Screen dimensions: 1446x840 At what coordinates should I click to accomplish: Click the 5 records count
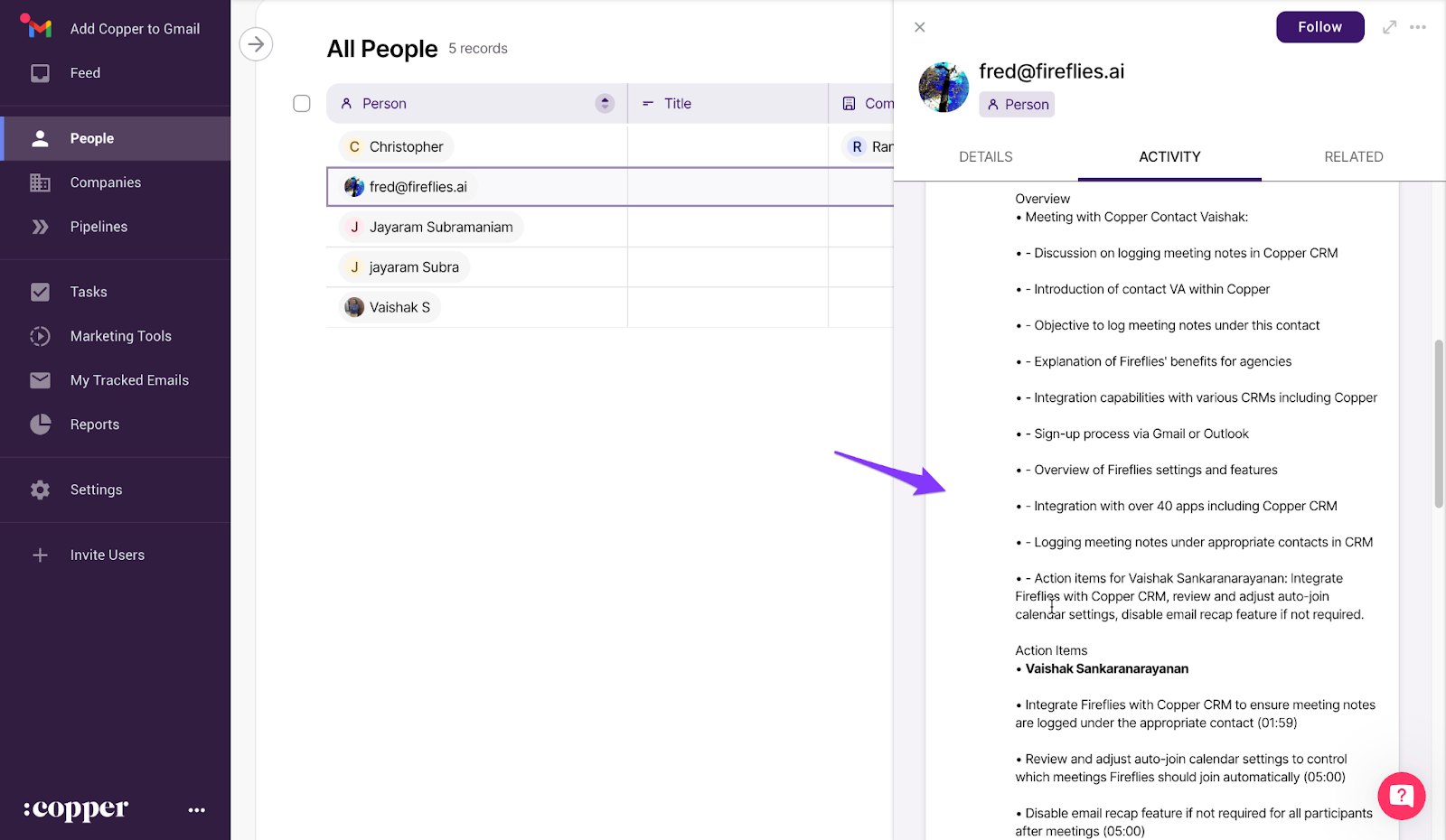478,49
